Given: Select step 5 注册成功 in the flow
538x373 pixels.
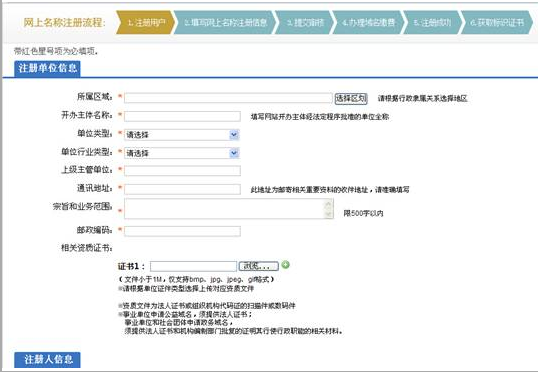Looking at the screenshot, I should point(432,23).
